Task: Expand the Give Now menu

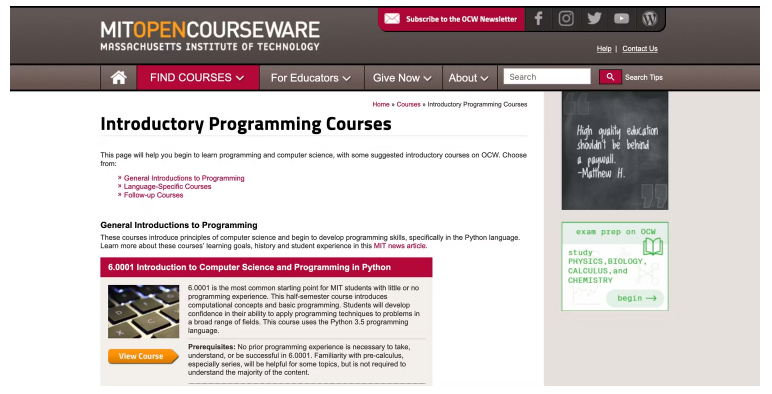Action: tap(402, 78)
